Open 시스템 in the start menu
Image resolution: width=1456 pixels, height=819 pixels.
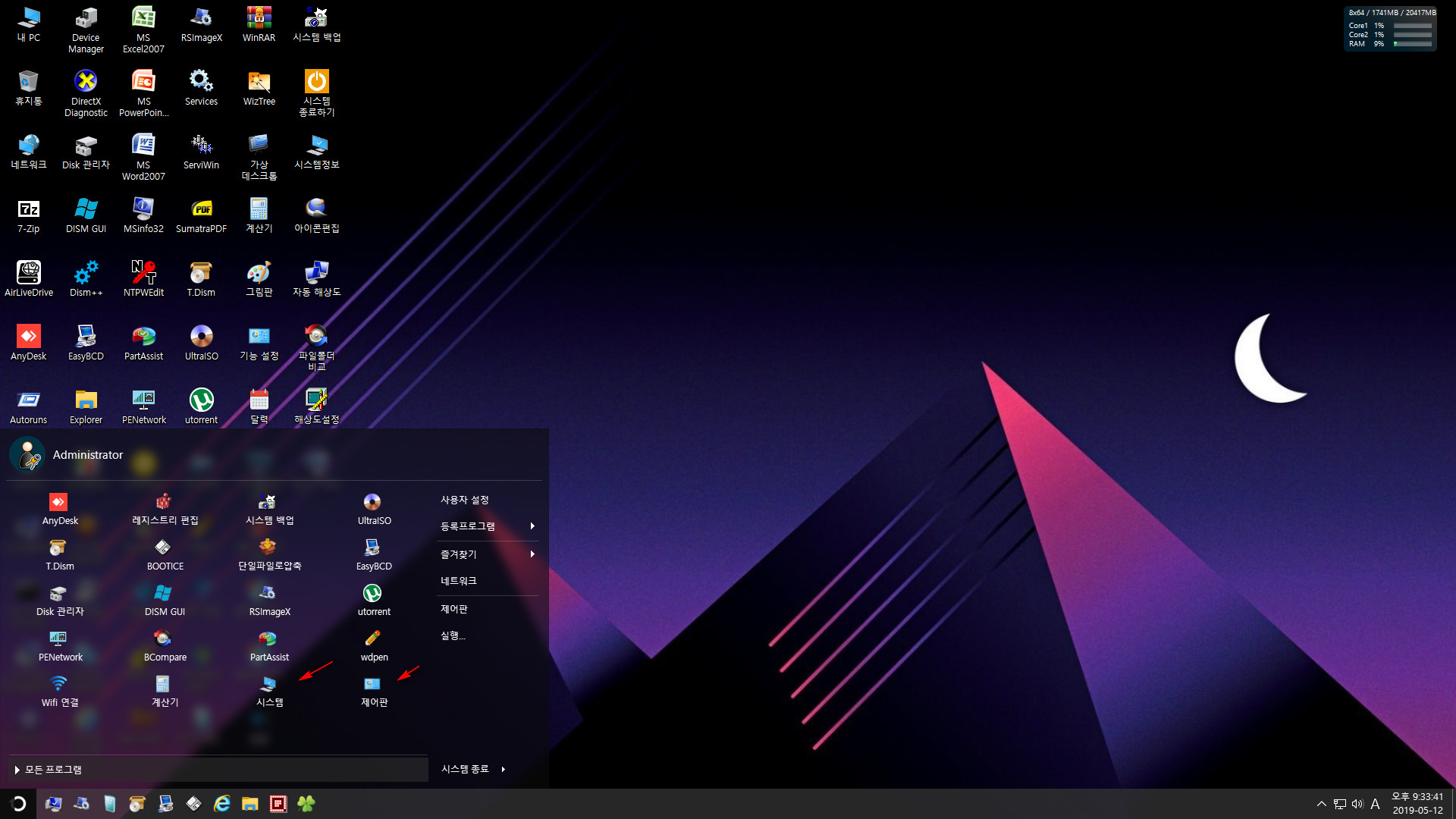(269, 691)
